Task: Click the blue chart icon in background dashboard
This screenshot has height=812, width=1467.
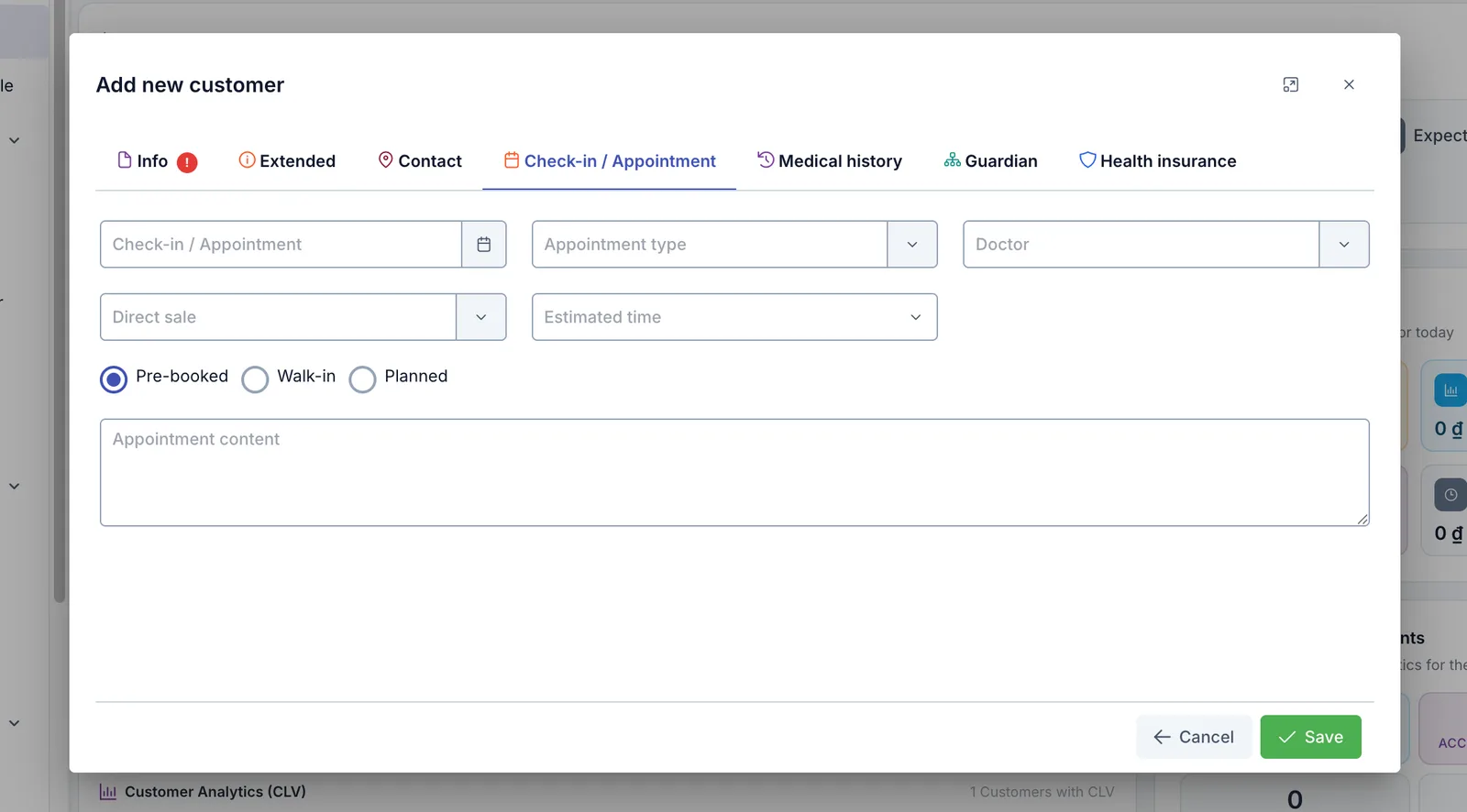Action: 1450,390
